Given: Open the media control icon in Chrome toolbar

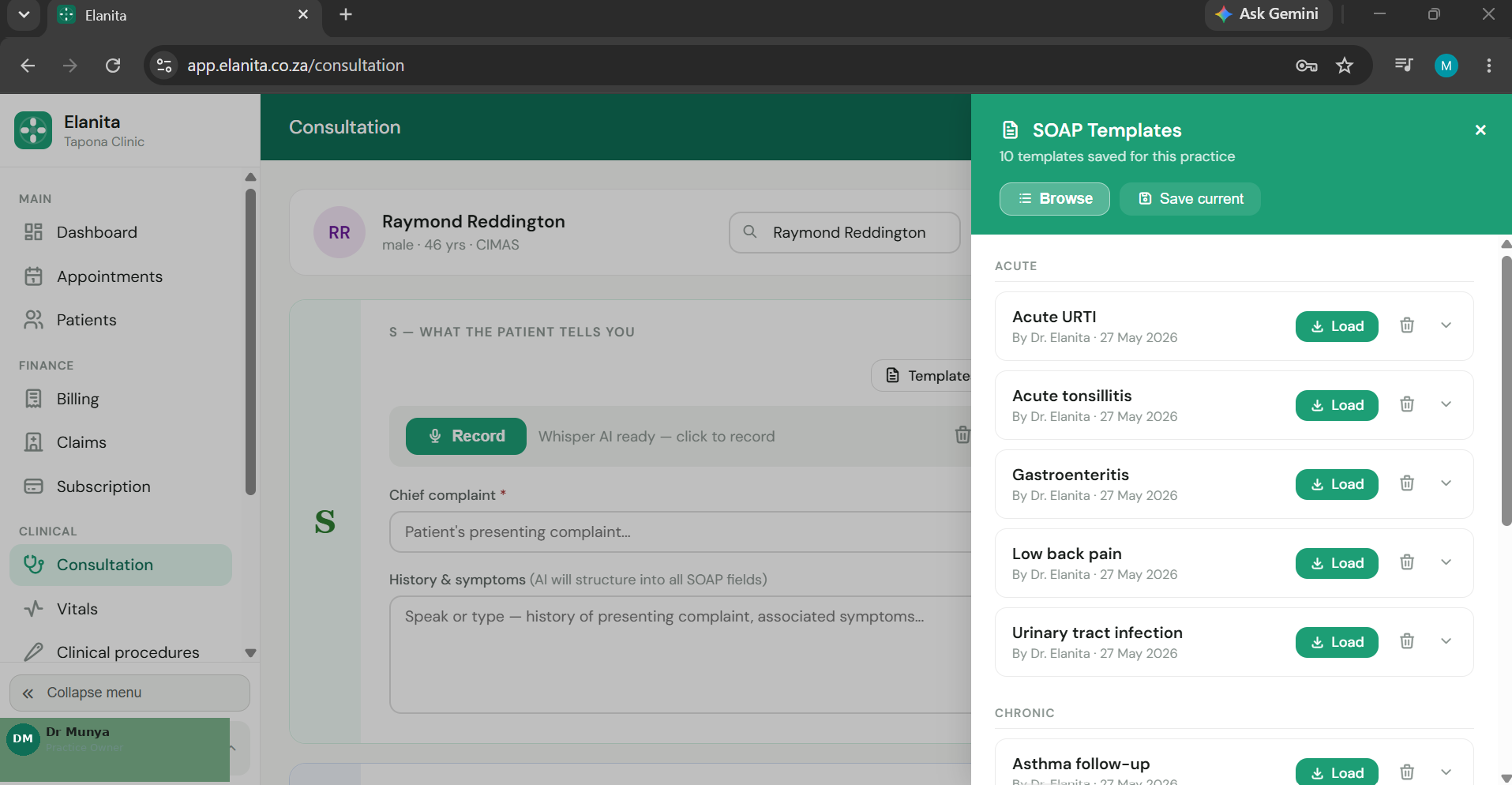Looking at the screenshot, I should coord(1404,65).
